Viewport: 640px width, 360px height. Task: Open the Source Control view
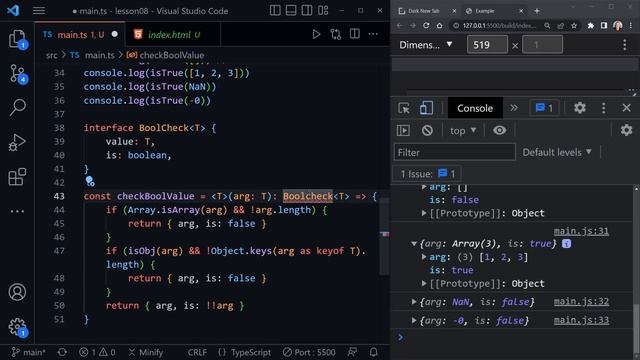(x=17, y=74)
